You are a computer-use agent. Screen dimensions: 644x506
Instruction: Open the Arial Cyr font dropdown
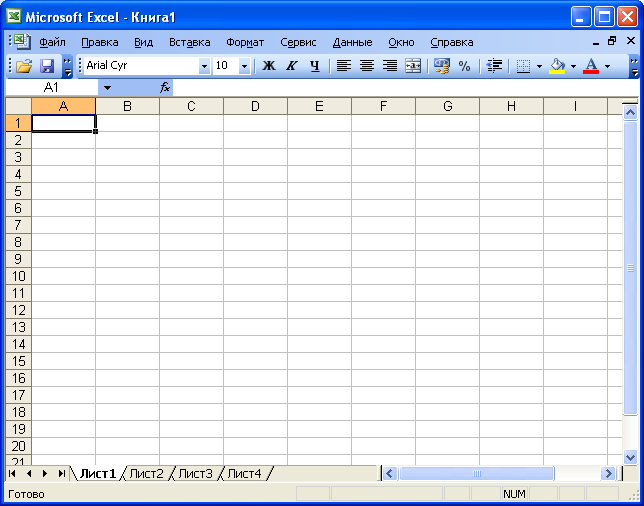(204, 66)
